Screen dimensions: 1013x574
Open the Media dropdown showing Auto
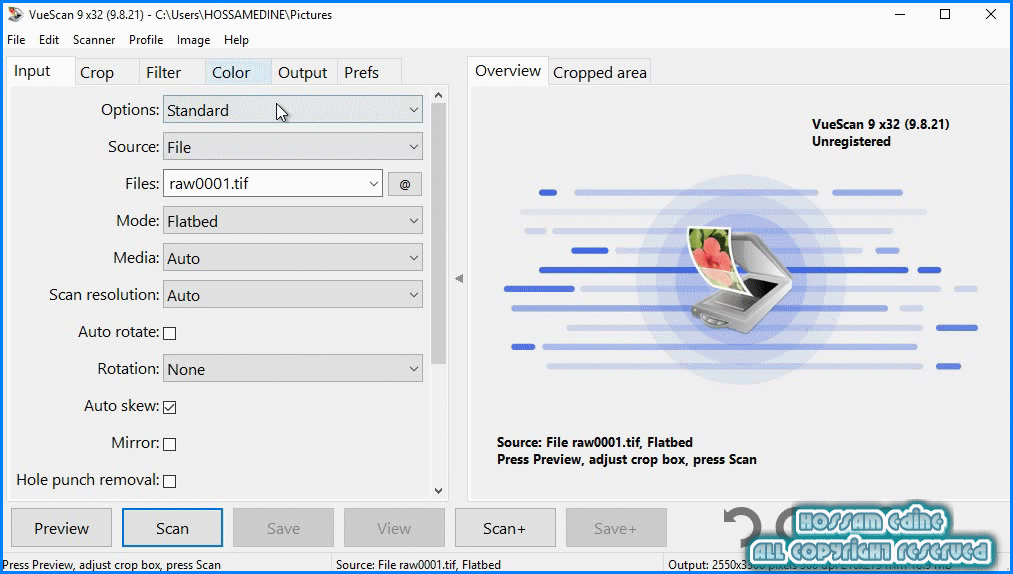point(293,258)
